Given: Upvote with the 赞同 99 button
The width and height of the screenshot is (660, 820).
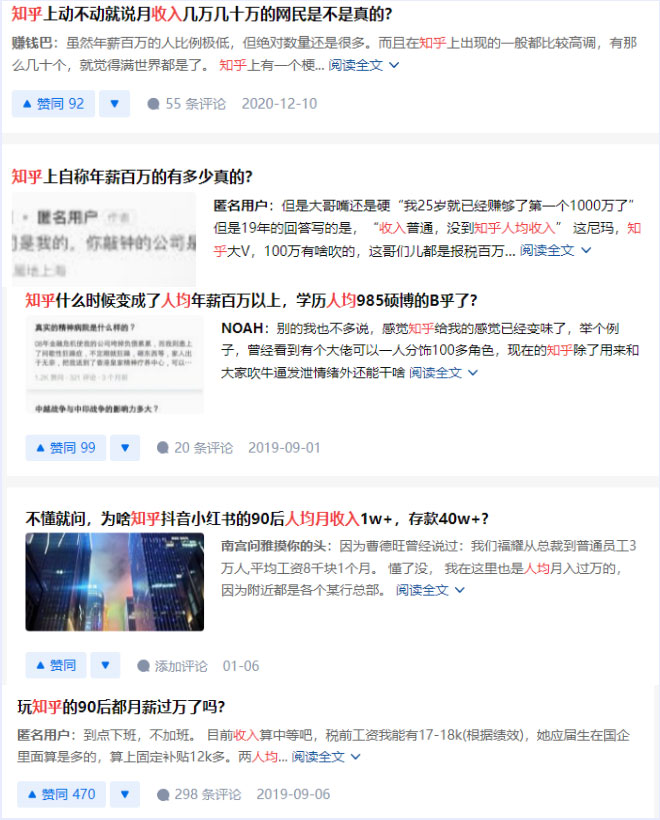Looking at the screenshot, I should click(65, 447).
